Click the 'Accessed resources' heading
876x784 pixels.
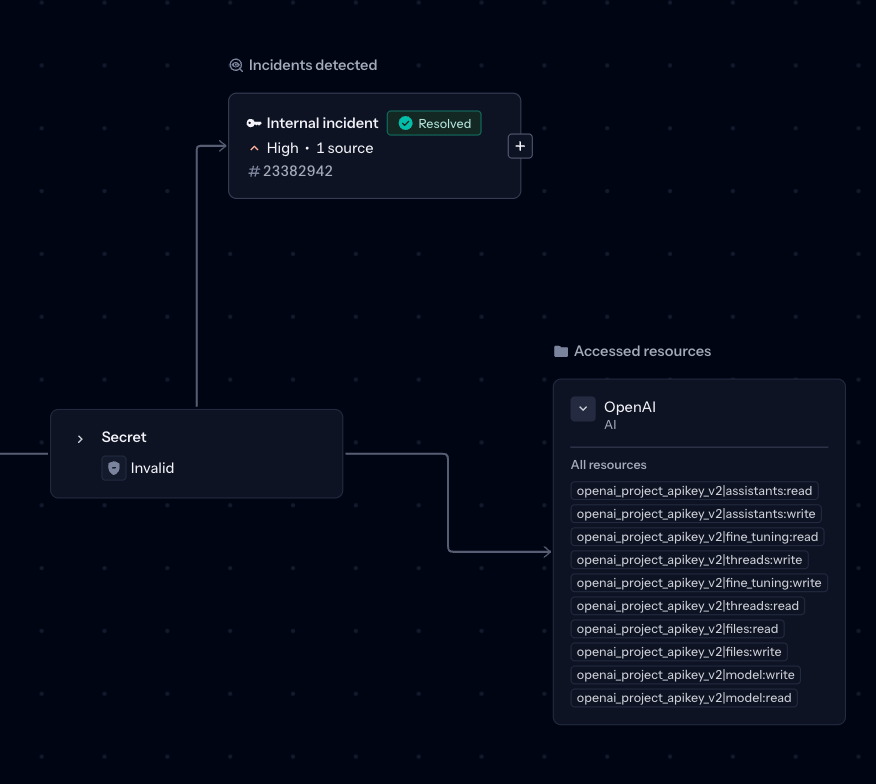pos(642,351)
